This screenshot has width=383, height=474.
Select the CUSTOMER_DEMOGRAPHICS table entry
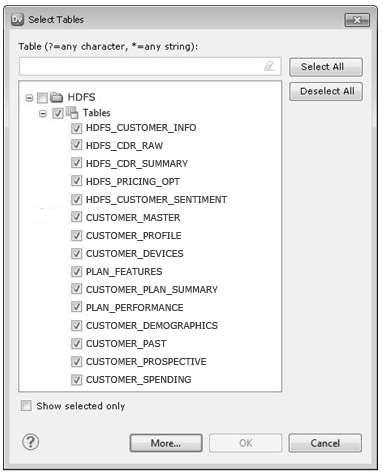coord(152,325)
